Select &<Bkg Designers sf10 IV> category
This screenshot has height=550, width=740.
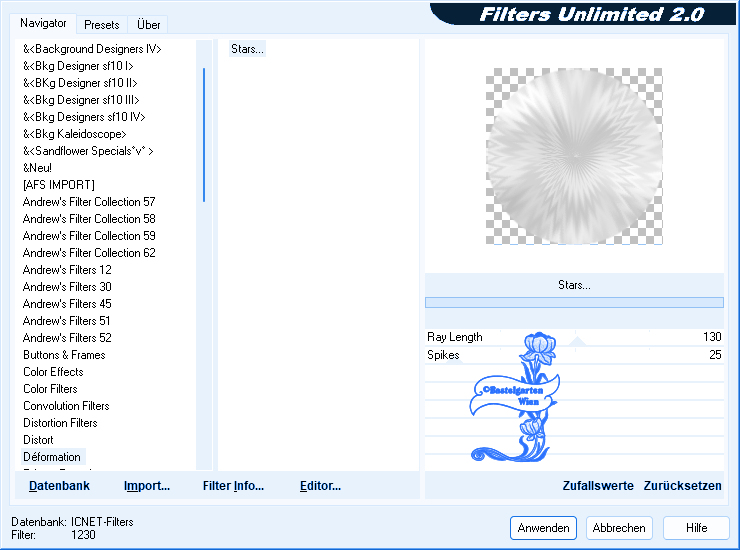84,117
